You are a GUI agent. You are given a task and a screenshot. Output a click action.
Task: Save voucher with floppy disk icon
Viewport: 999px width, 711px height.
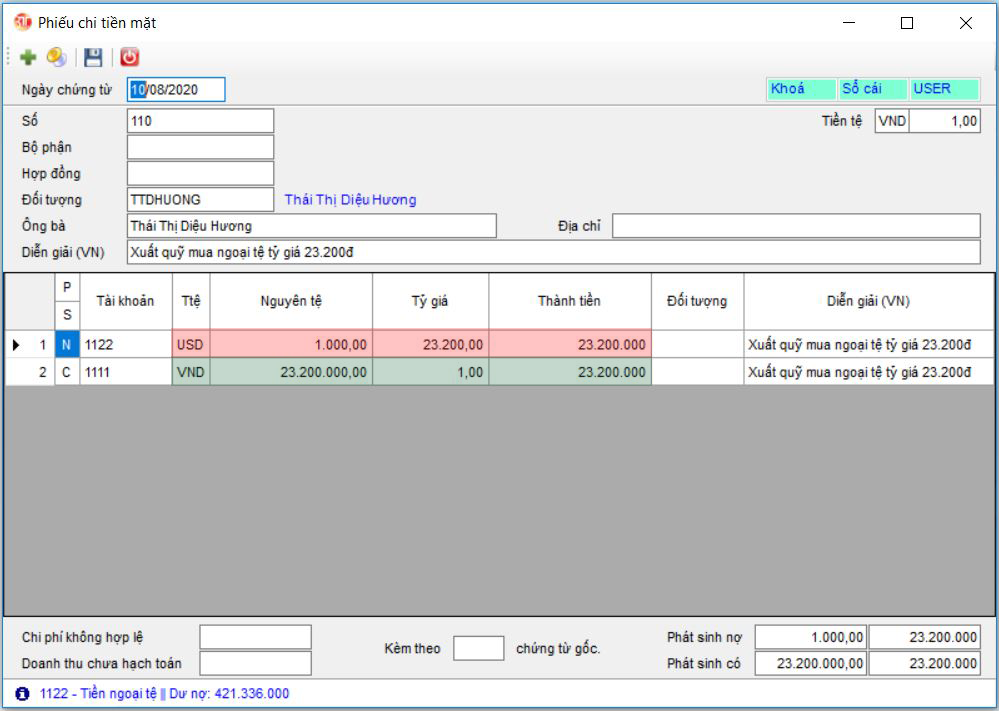(93, 58)
